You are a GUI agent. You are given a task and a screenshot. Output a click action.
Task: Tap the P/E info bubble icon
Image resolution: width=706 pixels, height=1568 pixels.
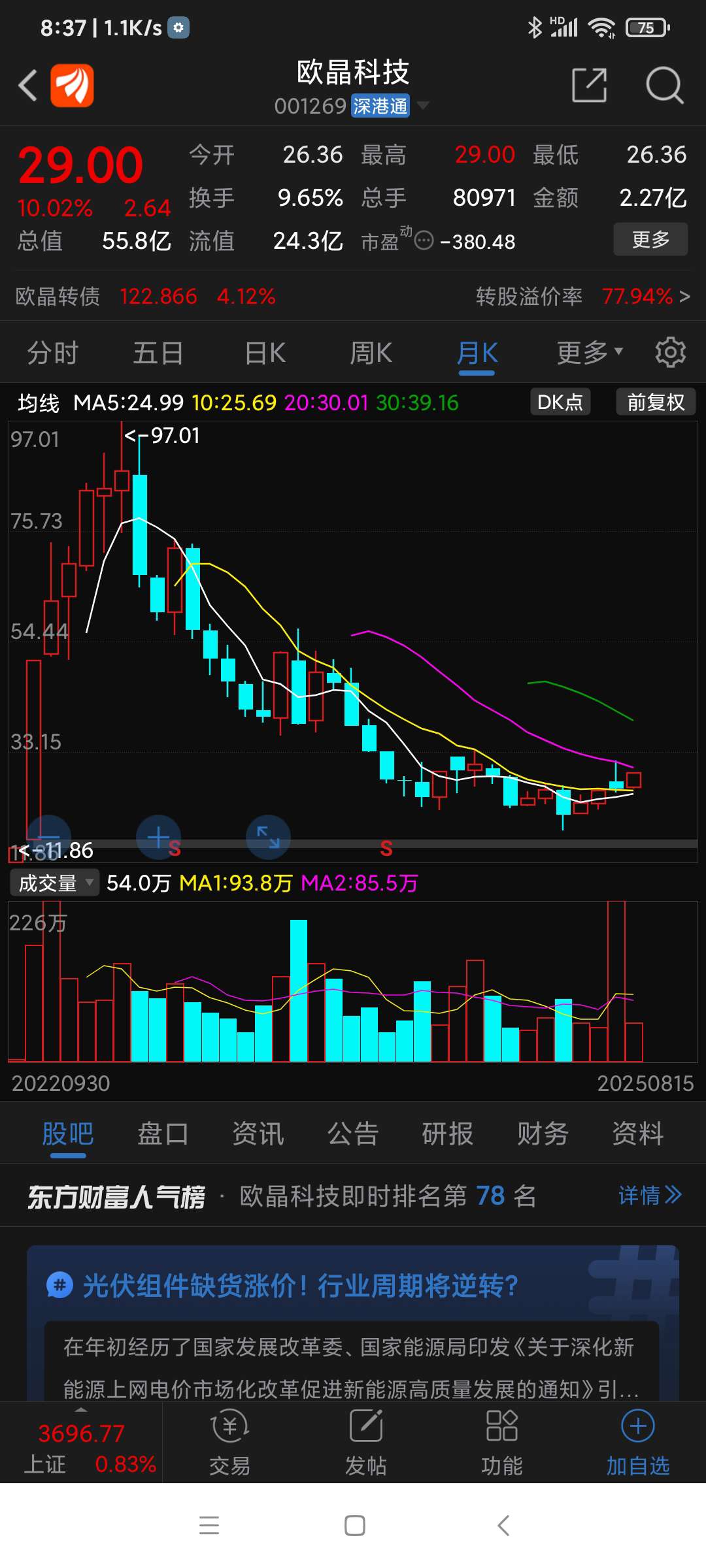click(x=424, y=241)
